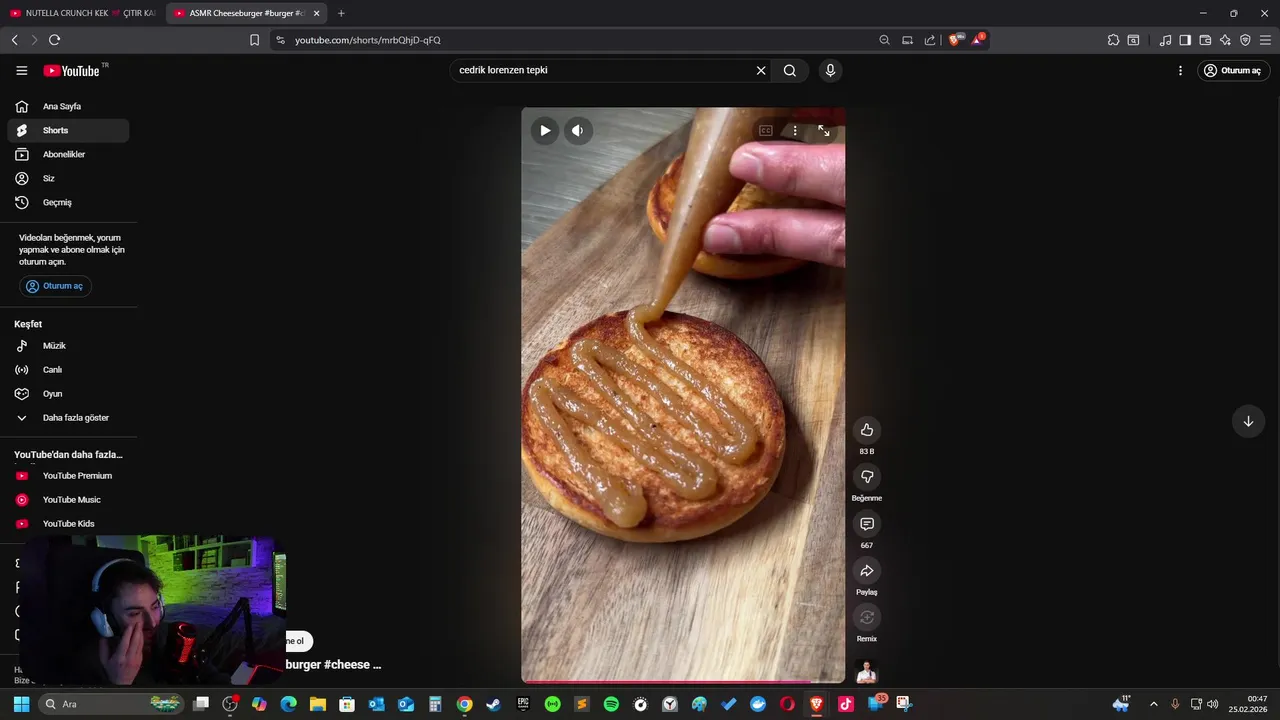Open Google Chrome from the taskbar
The image size is (1280, 720).
click(x=464, y=704)
